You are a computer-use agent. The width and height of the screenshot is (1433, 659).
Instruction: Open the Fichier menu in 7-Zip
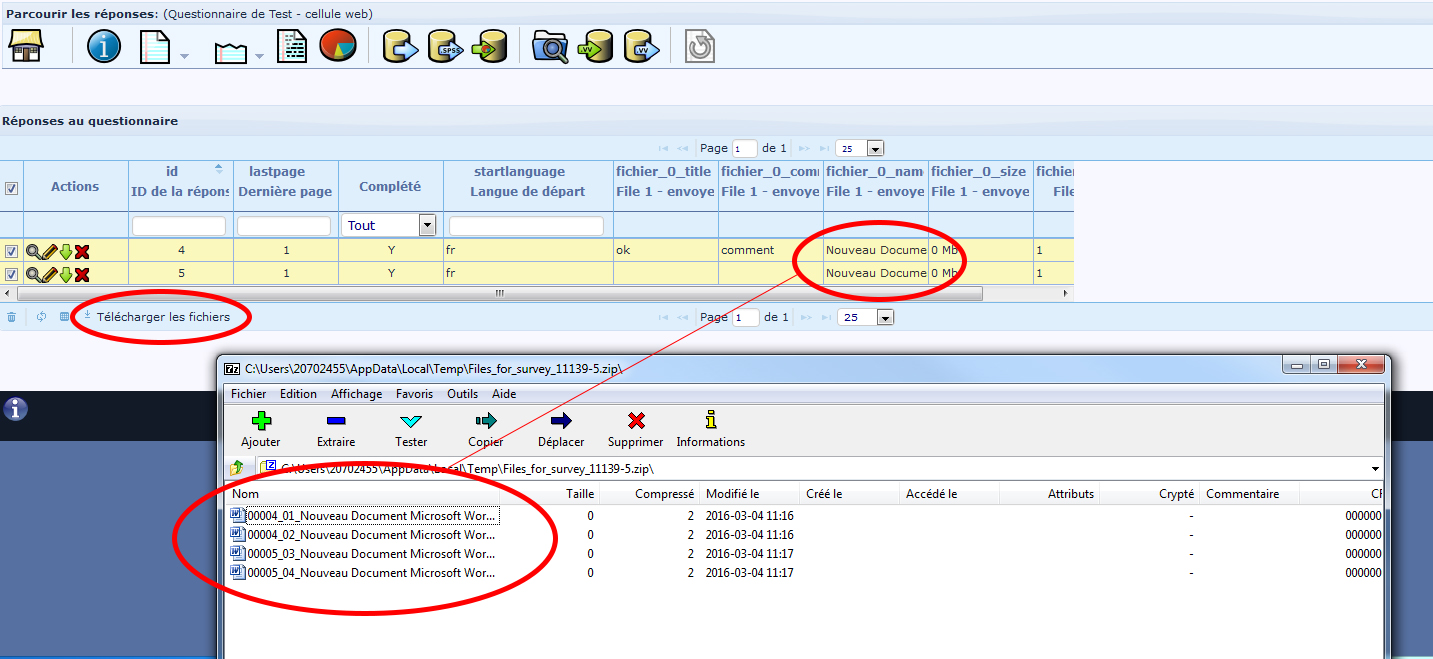click(249, 394)
